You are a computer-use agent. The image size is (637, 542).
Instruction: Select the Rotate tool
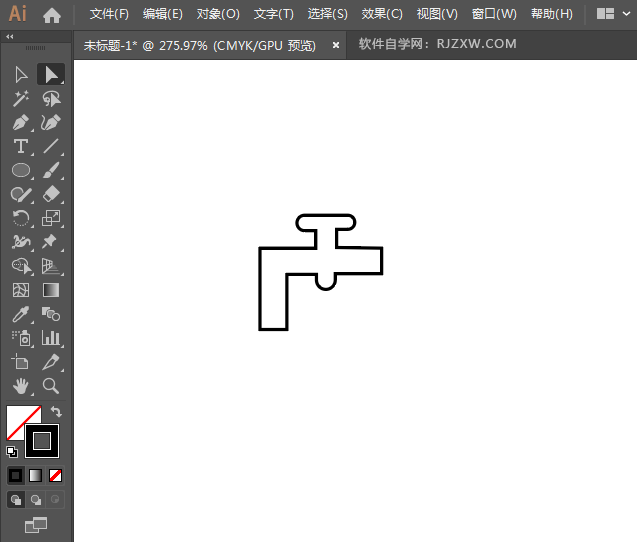pos(21,218)
